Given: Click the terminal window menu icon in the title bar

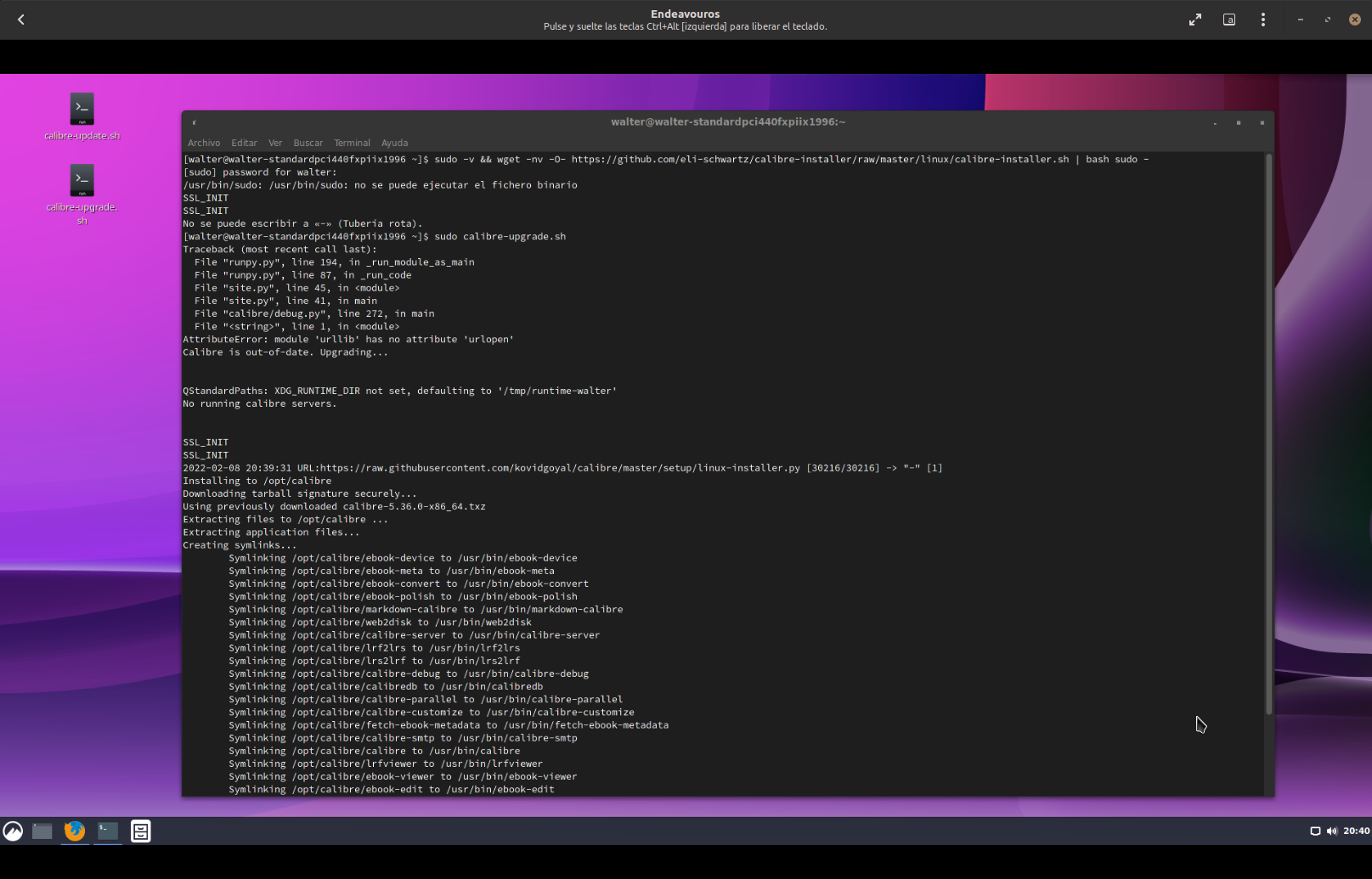Looking at the screenshot, I should tap(195, 122).
